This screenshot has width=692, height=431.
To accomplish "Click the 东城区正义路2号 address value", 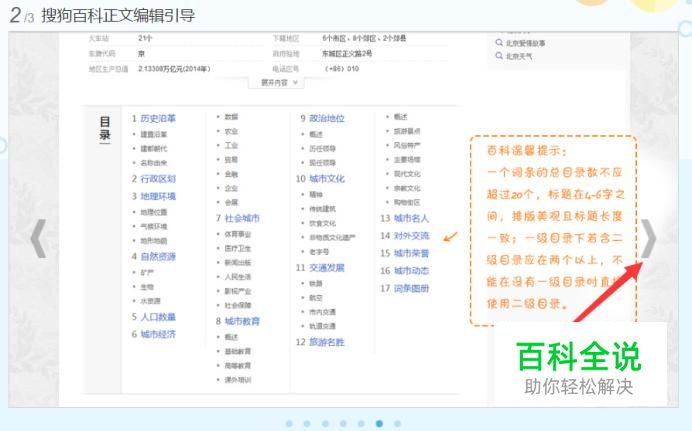I will coord(347,53).
